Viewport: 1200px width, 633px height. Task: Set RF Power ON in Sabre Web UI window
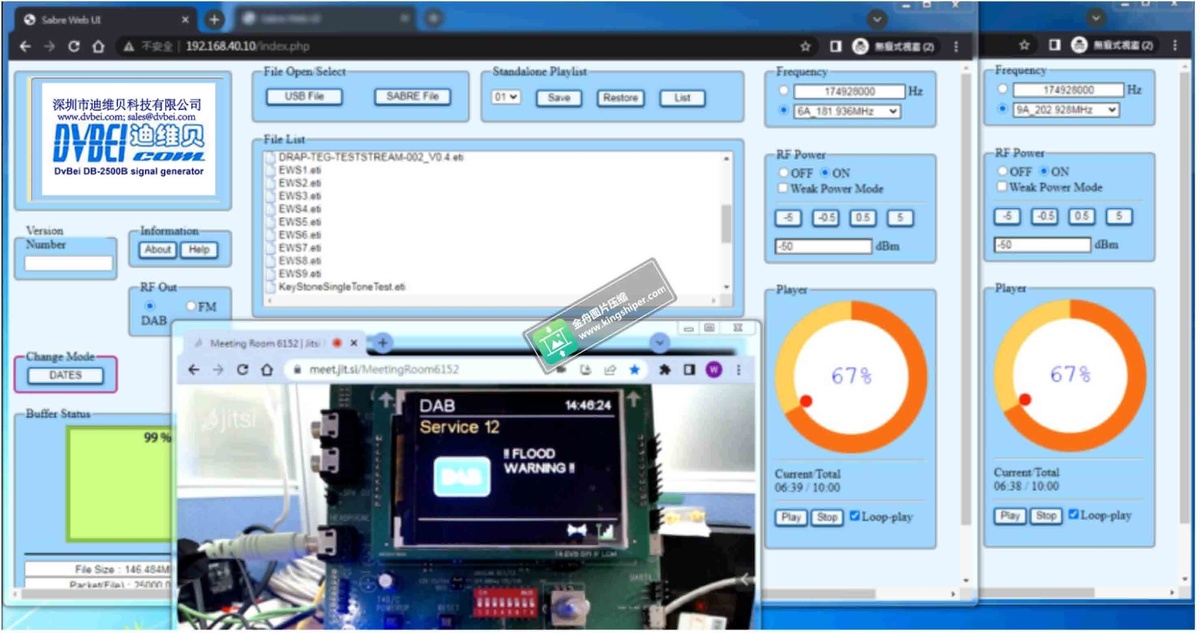click(825, 173)
